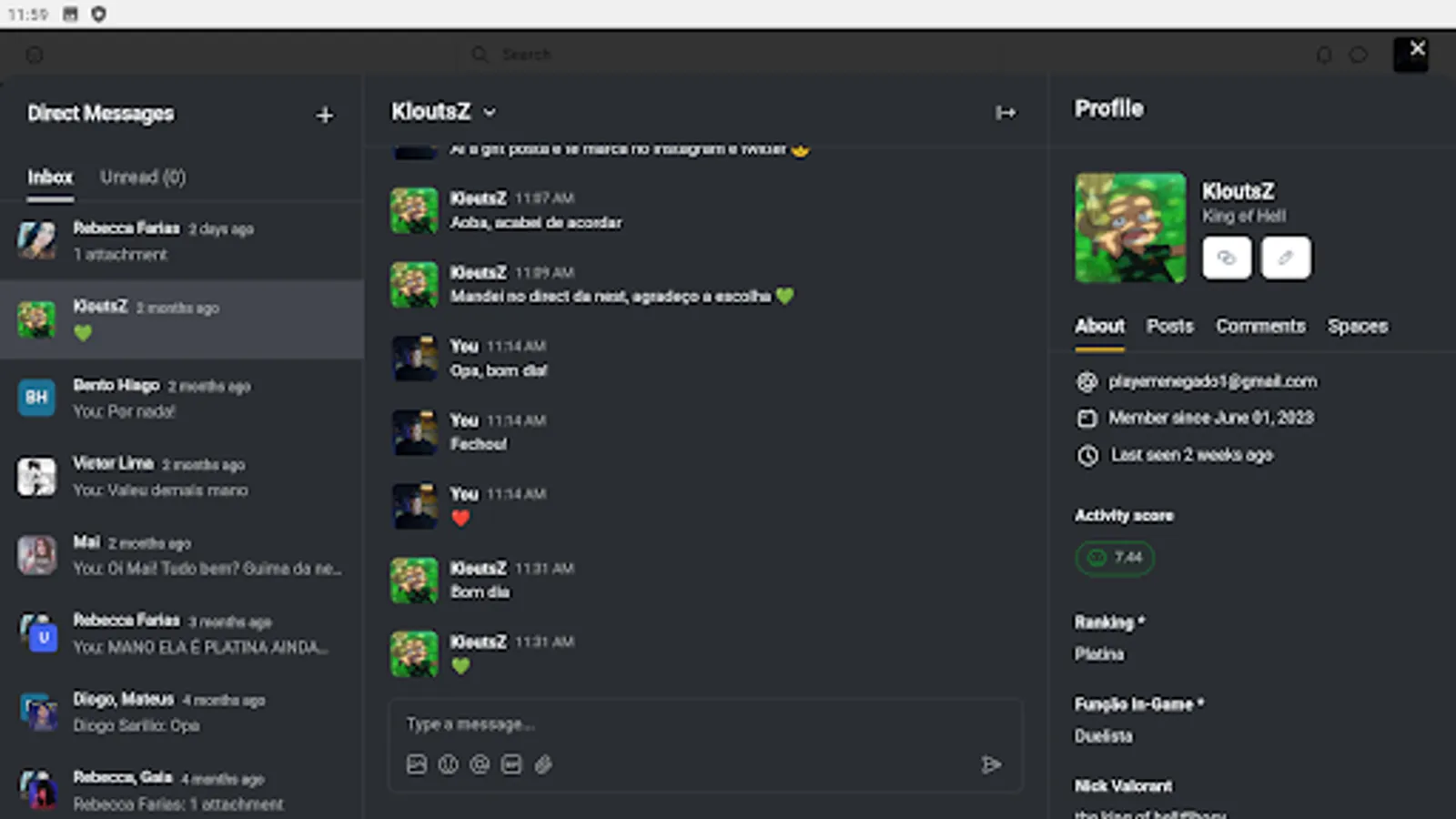Collapse the profile panel arrow icon
1456x819 pixels.
click(1006, 113)
